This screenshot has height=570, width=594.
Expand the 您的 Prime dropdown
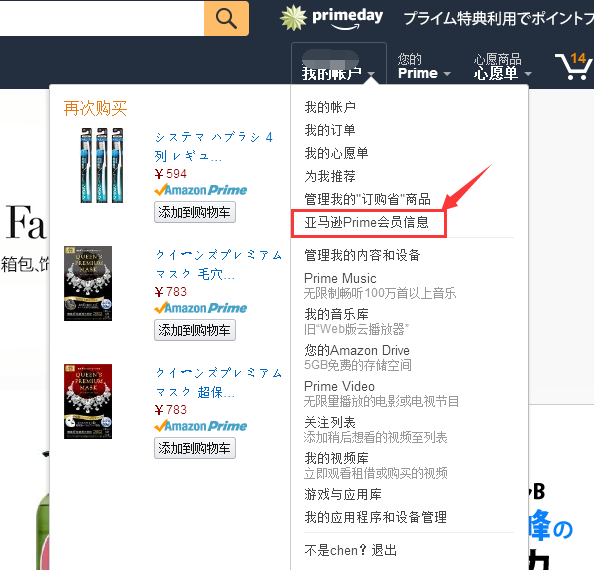(x=424, y=66)
